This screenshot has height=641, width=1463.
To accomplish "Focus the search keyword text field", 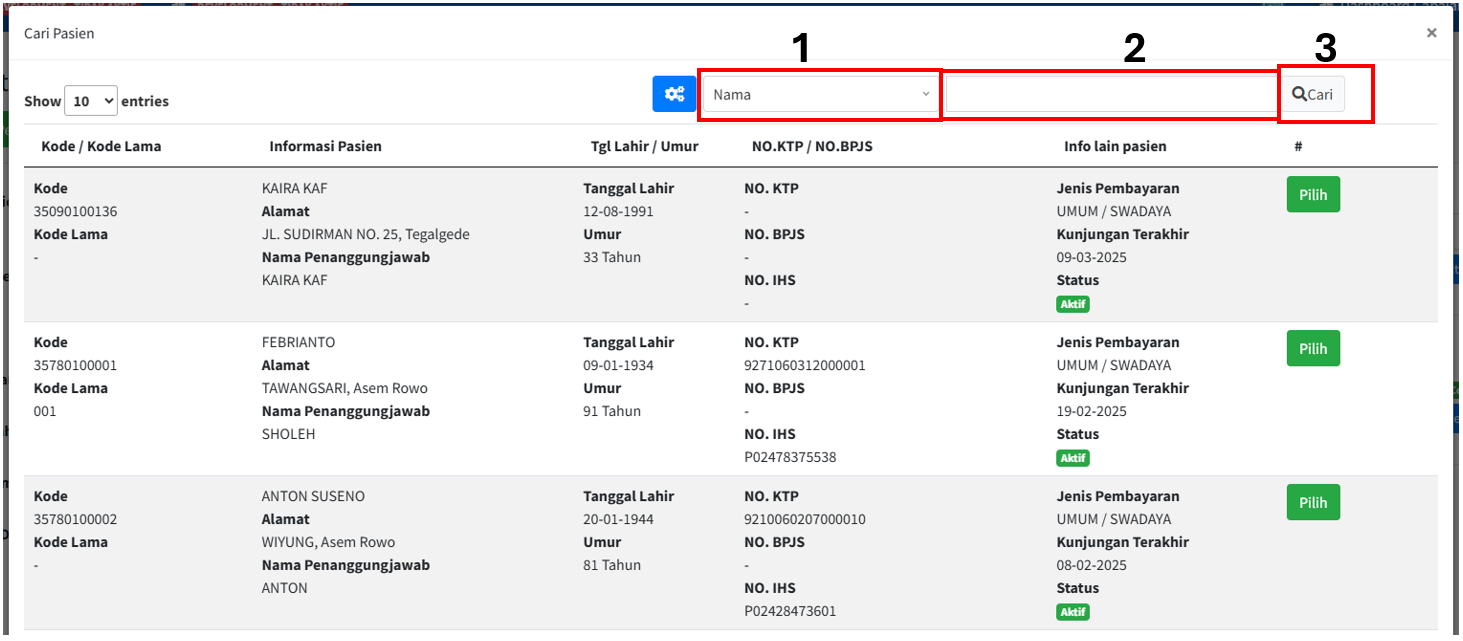I will click(1110, 95).
